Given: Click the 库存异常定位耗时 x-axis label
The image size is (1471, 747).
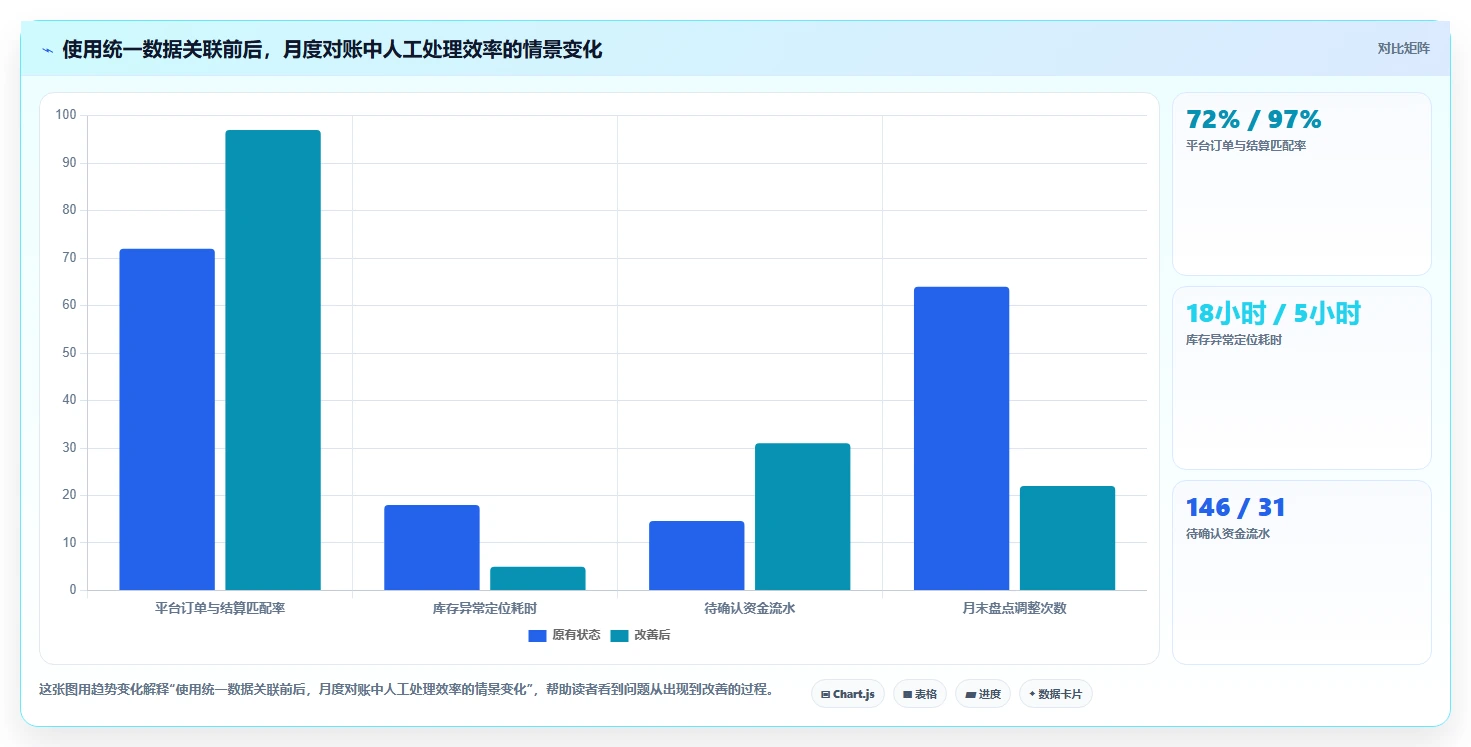Looking at the screenshot, I should pos(485,608).
